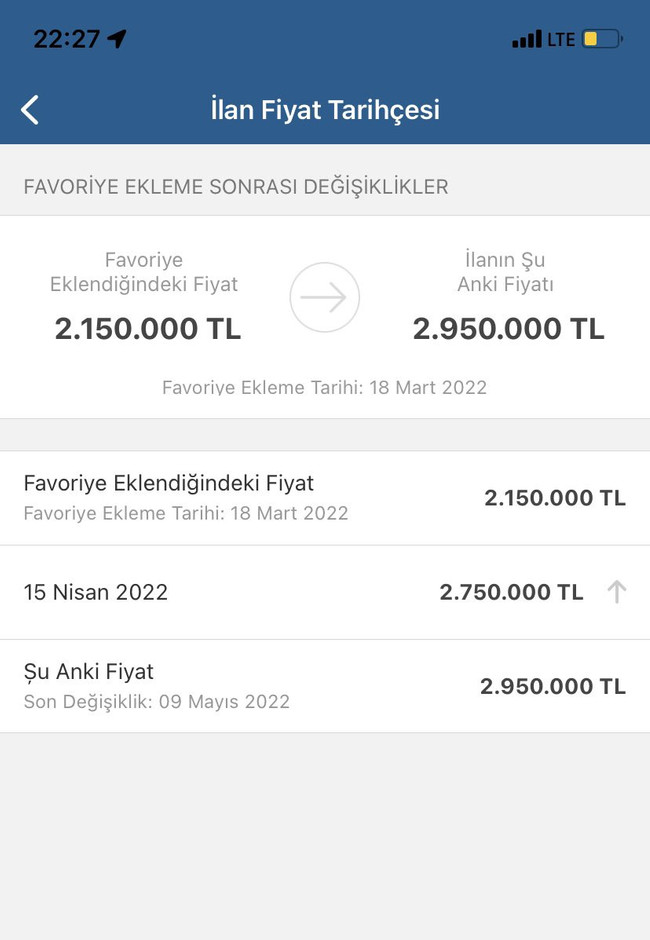Tap the 'İlanın Şu Anki Fiyatı' label
Image resolution: width=650 pixels, height=940 pixels.
[506, 272]
